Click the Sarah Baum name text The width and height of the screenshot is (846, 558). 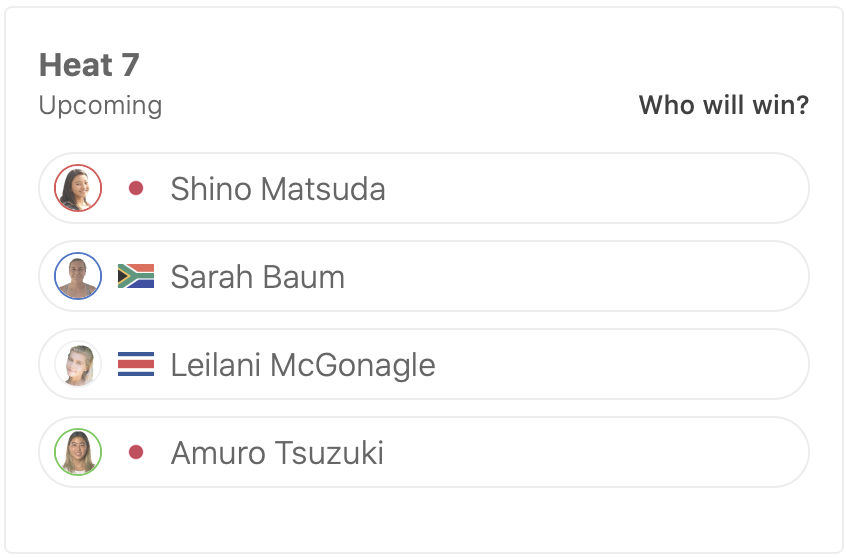(258, 276)
